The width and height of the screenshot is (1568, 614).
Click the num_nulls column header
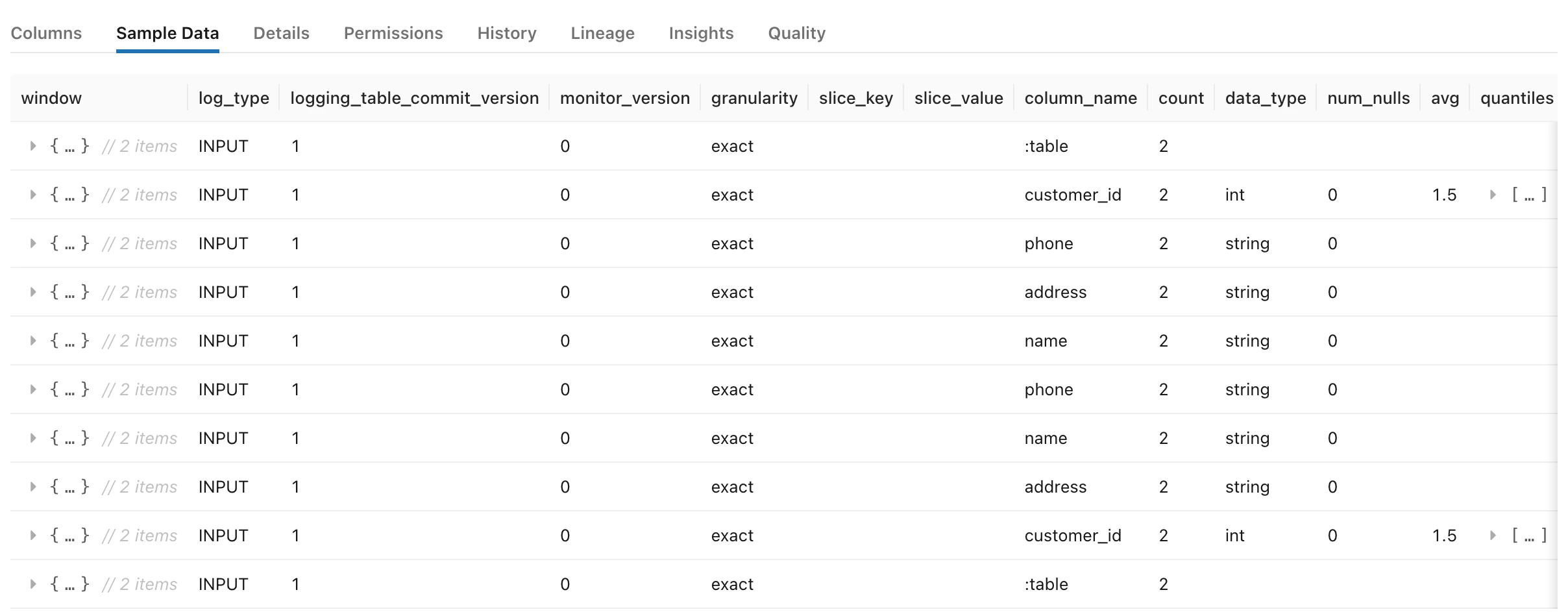coord(1368,98)
